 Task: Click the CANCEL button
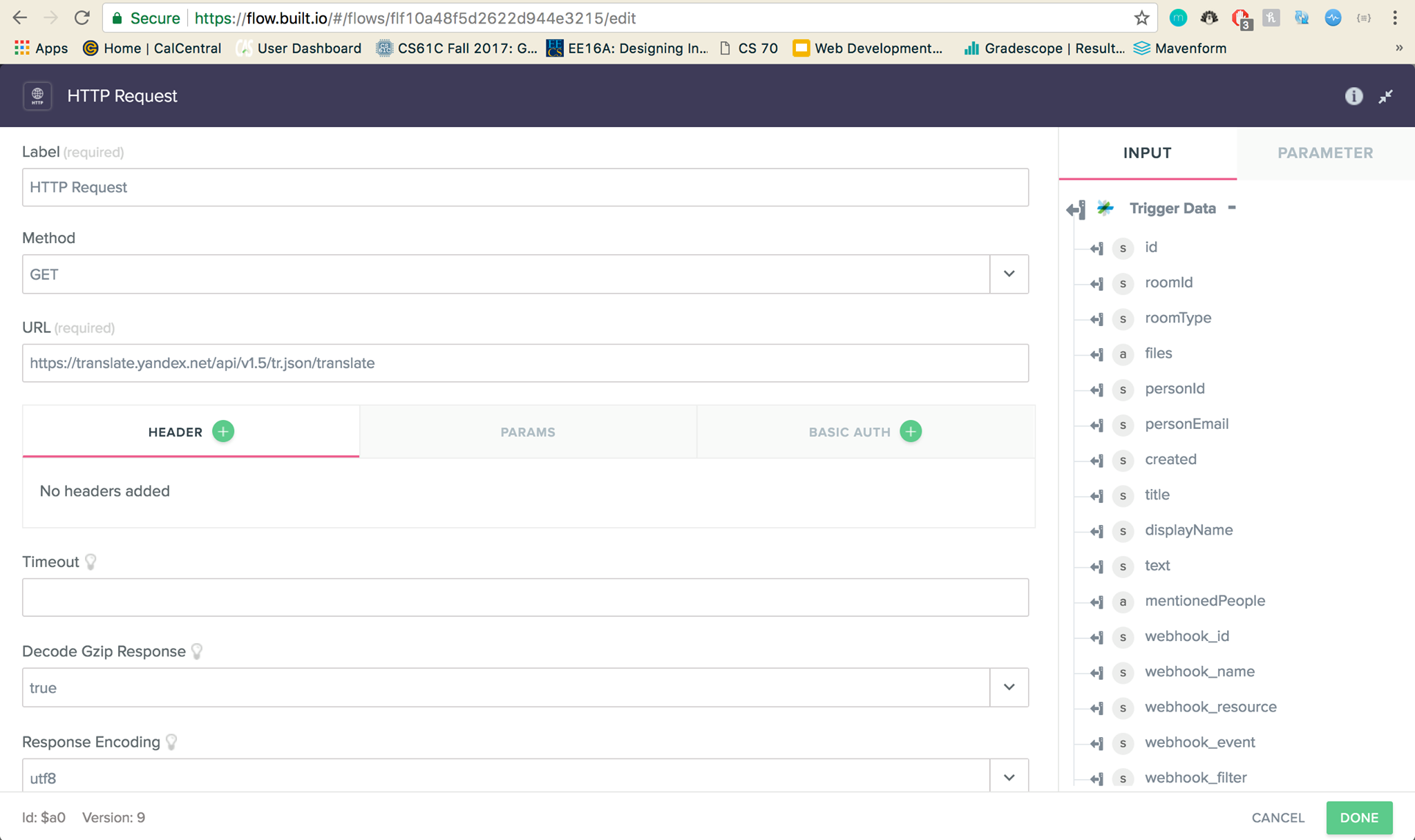click(x=1278, y=818)
